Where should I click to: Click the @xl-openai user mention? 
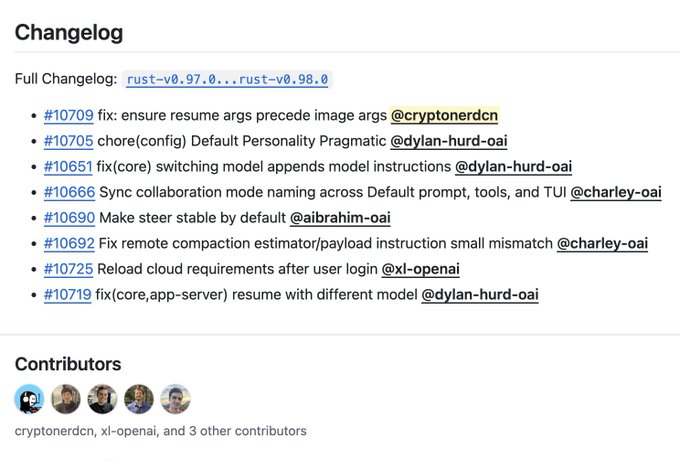coord(421,268)
